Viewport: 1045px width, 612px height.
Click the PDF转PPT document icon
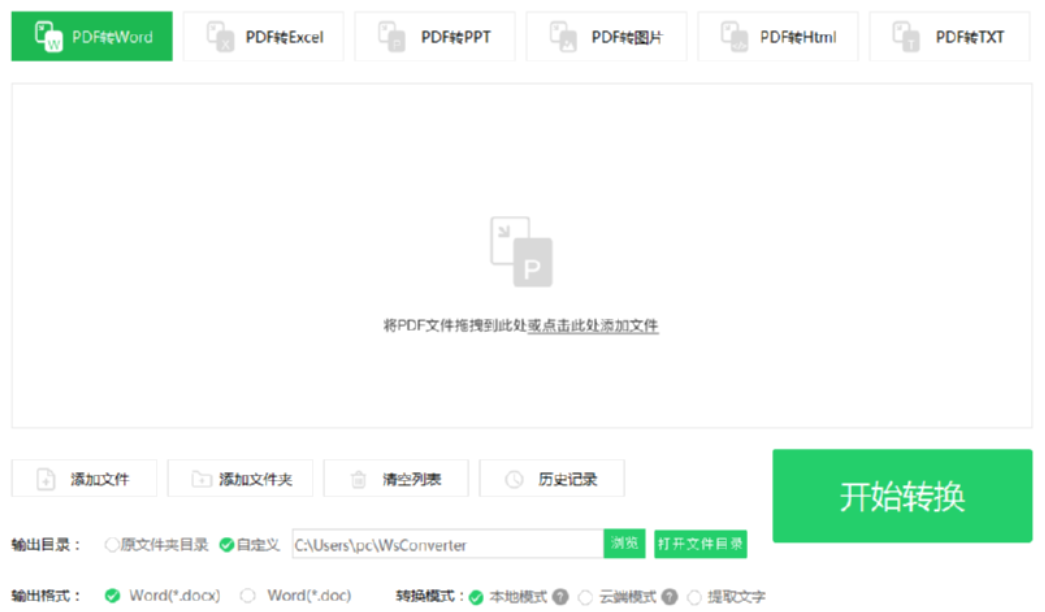tap(392, 37)
